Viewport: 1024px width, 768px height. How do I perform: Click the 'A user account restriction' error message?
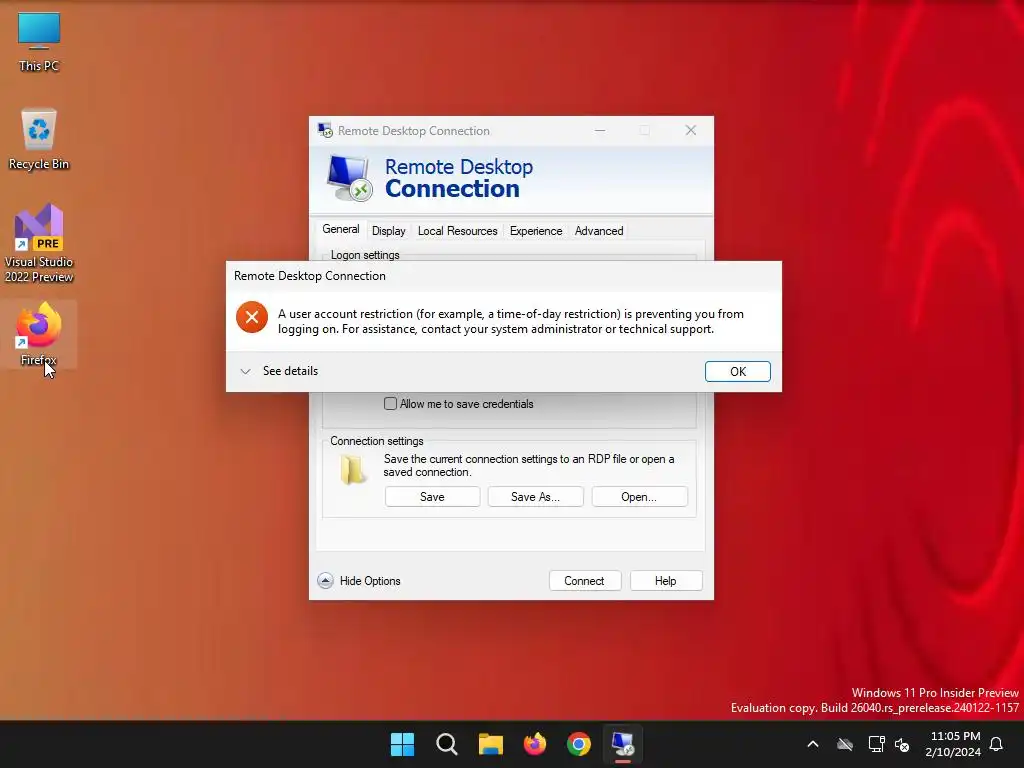point(511,321)
